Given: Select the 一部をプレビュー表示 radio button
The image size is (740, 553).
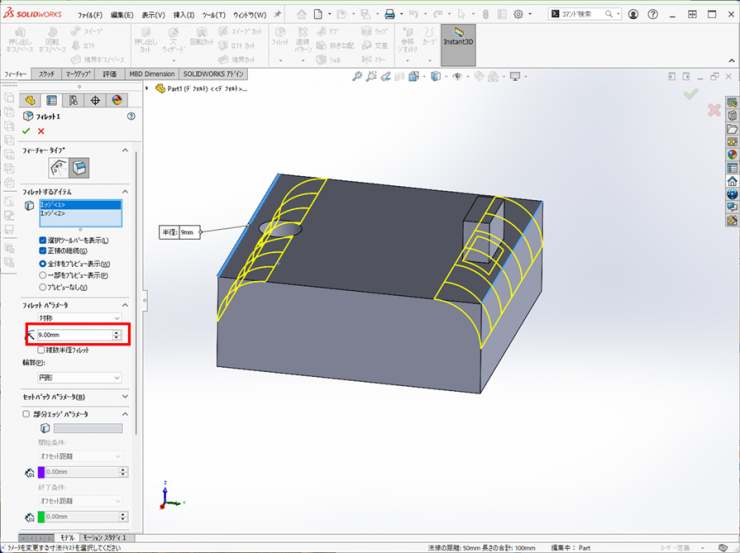Looking at the screenshot, I should coord(43,275).
